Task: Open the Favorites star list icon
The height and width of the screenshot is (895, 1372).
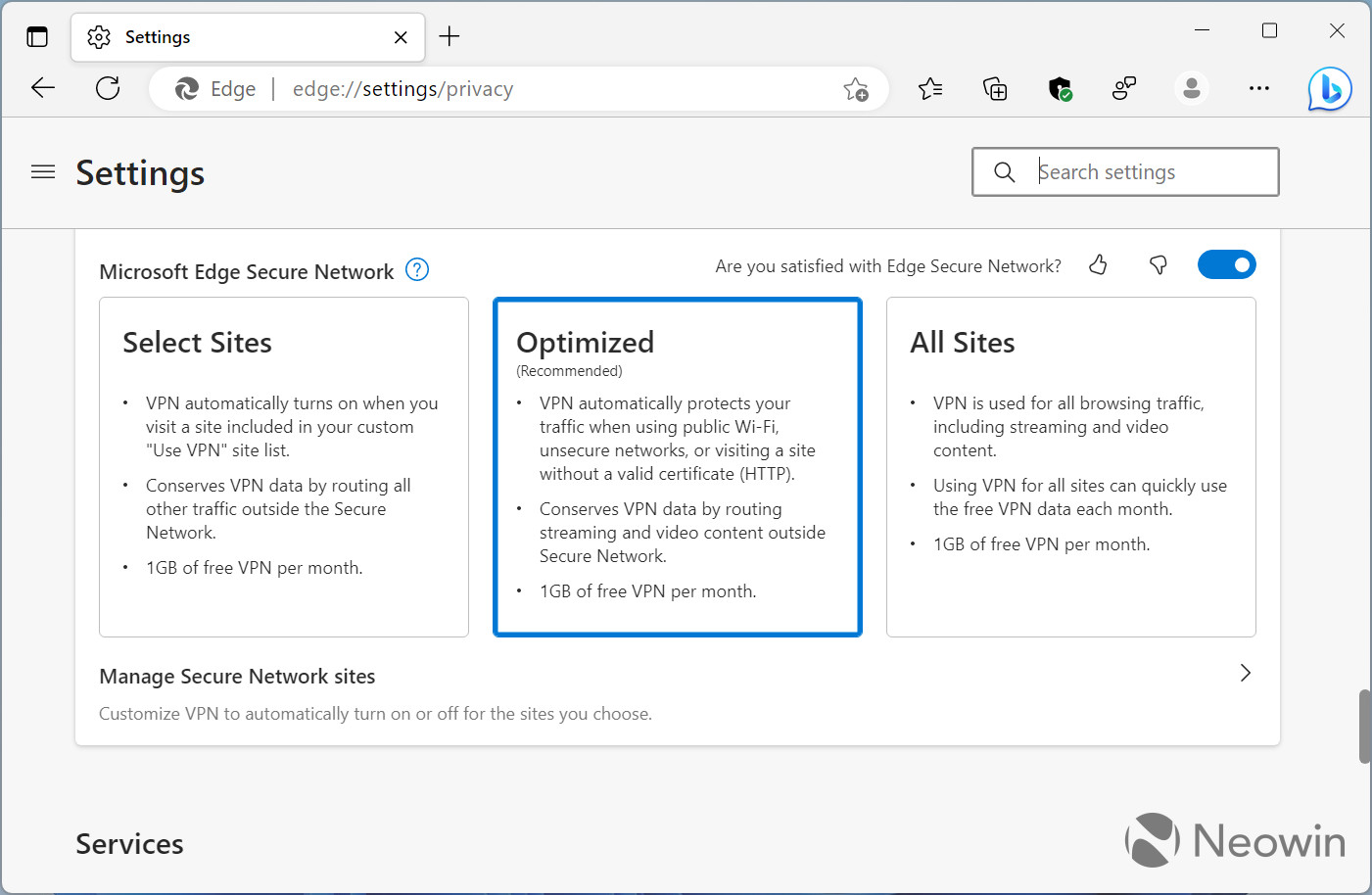Action: pyautogui.click(x=930, y=89)
